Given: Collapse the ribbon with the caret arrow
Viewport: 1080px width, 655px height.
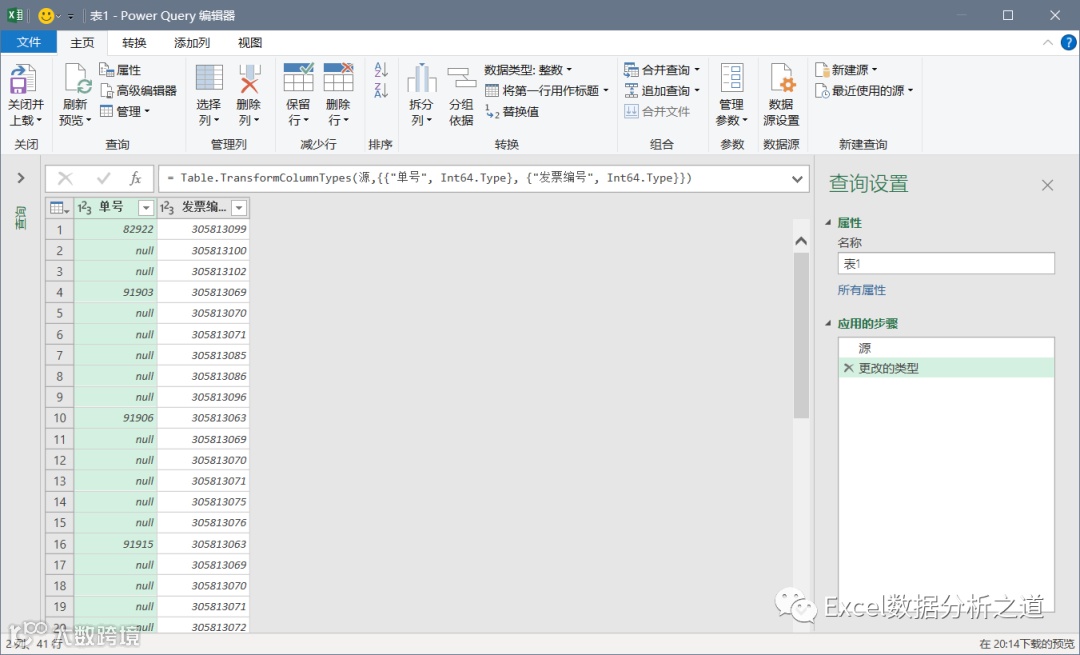Looking at the screenshot, I should pos(1048,43).
